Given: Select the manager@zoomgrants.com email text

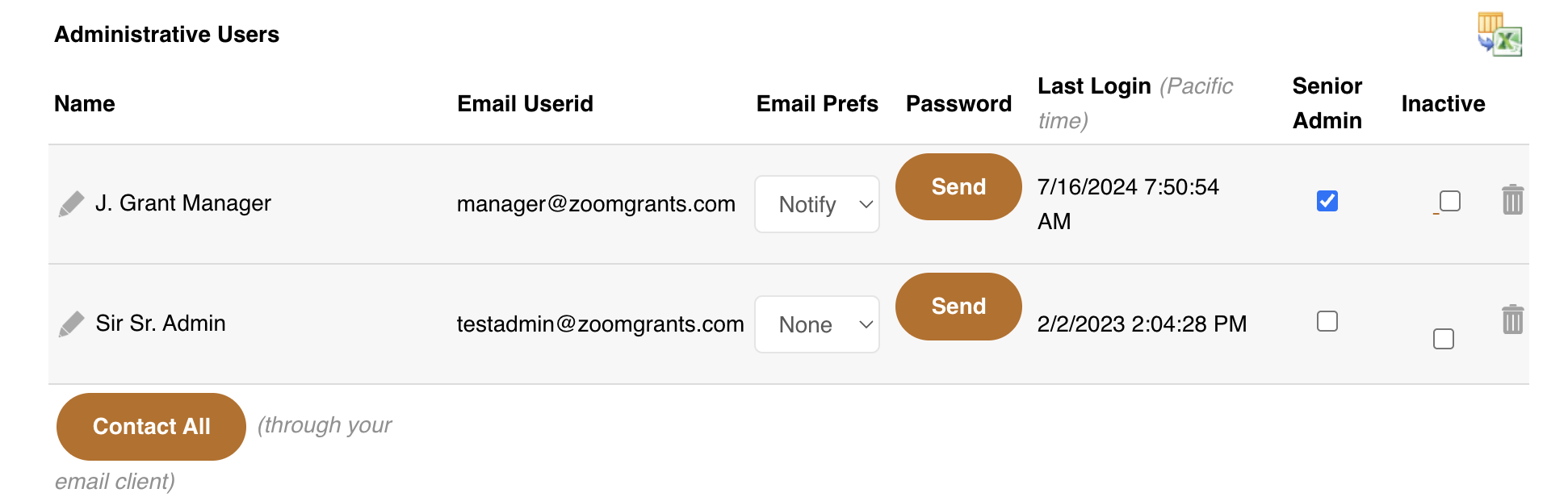Looking at the screenshot, I should [596, 204].
